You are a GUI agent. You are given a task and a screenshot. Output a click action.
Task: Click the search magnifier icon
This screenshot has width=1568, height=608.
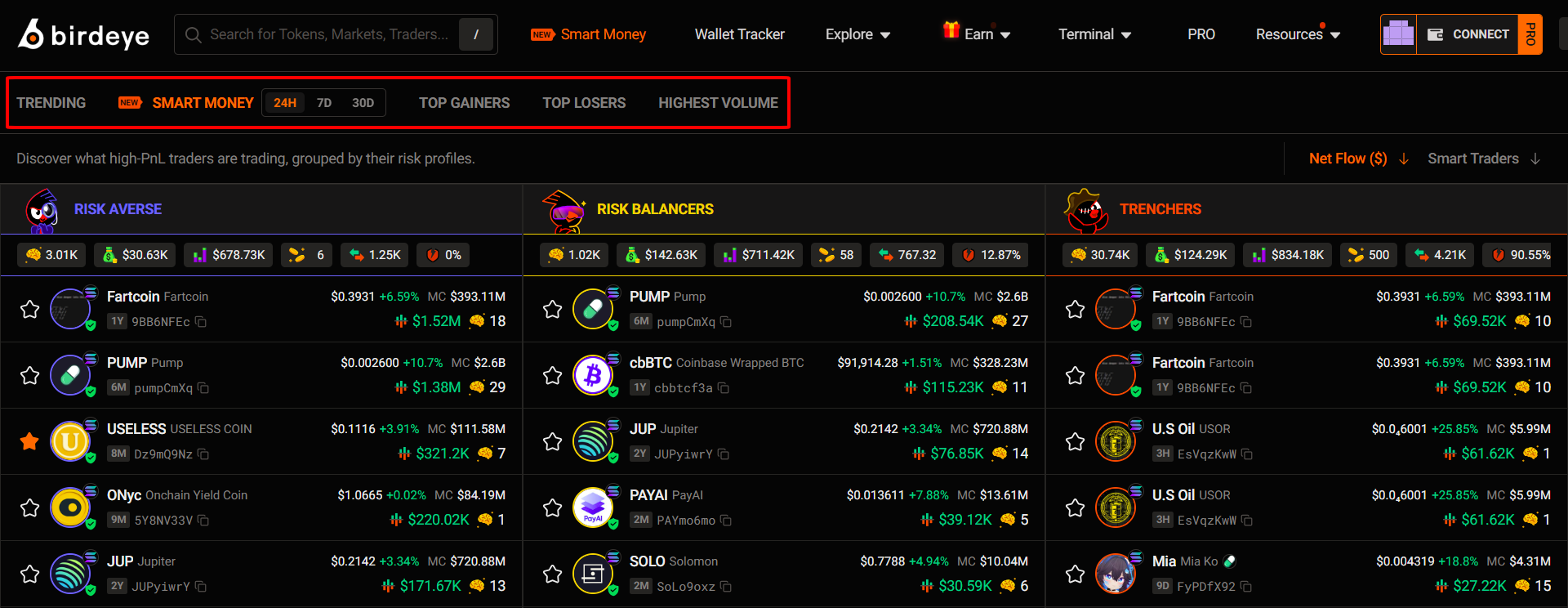click(194, 34)
